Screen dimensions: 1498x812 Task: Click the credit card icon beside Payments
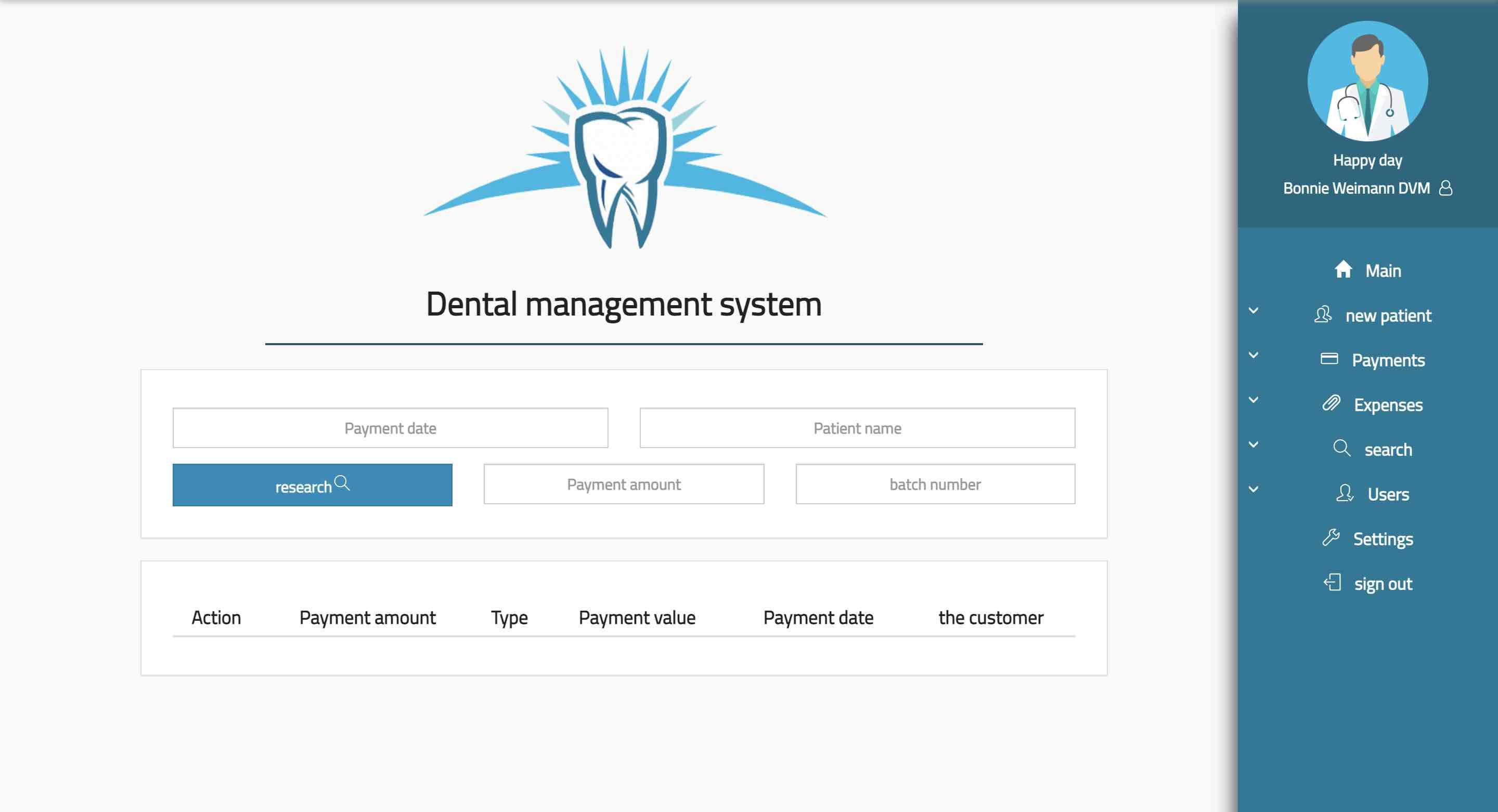[x=1329, y=359]
